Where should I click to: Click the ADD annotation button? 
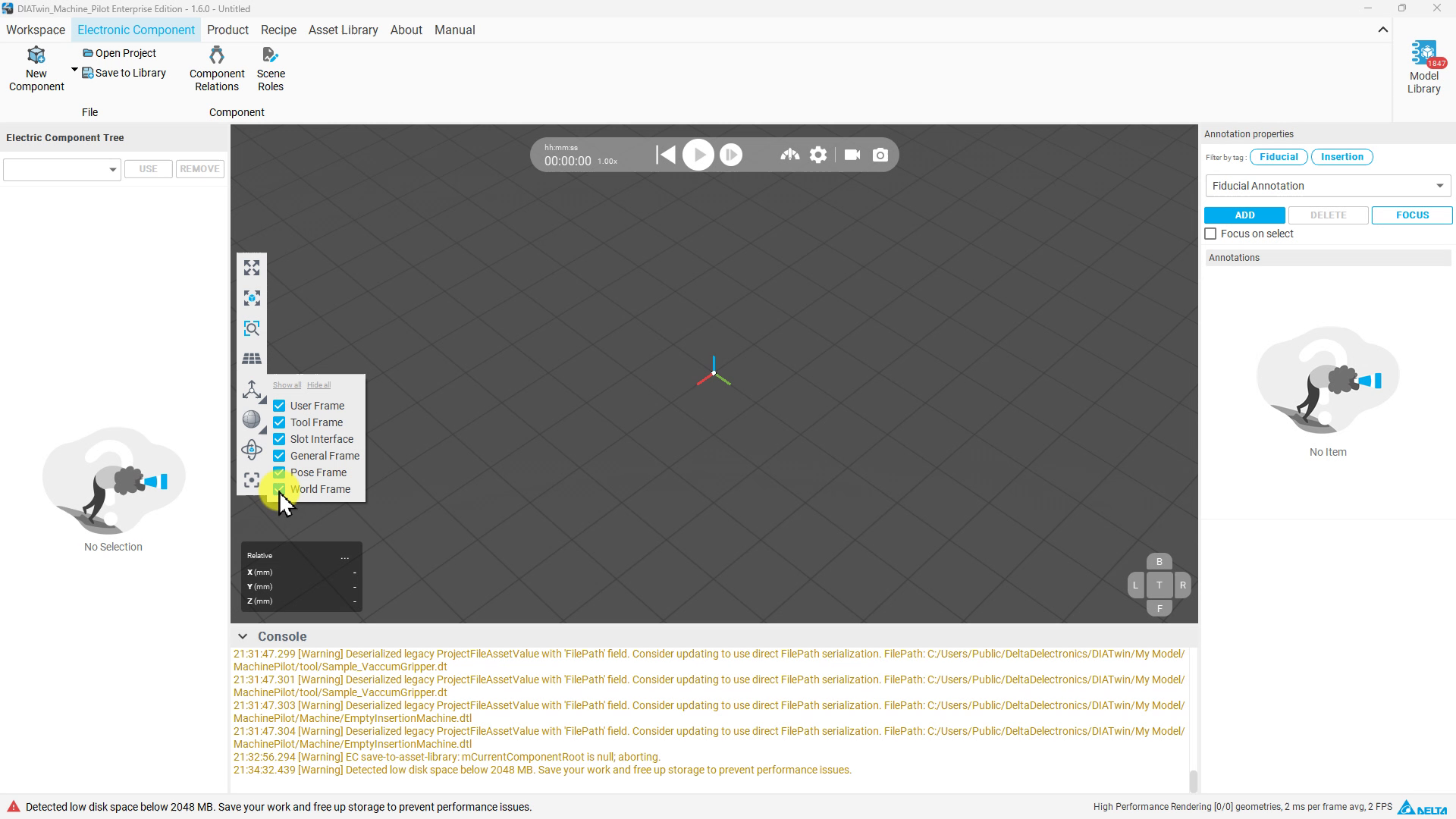[1244, 215]
